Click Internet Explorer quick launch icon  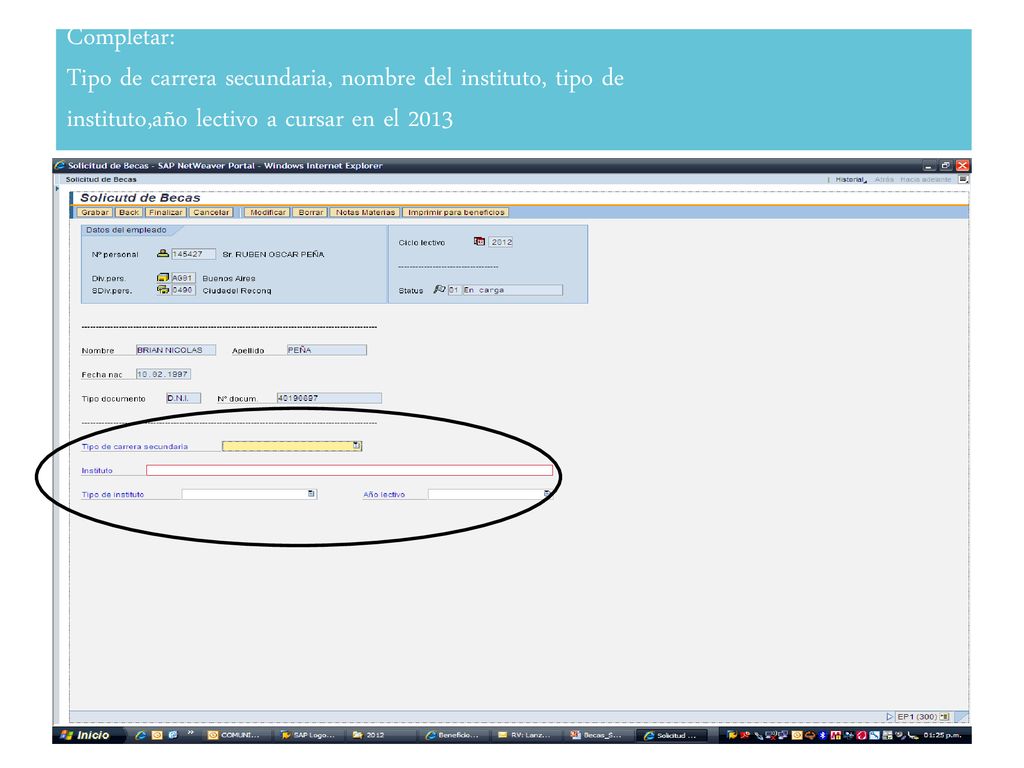tap(140, 735)
